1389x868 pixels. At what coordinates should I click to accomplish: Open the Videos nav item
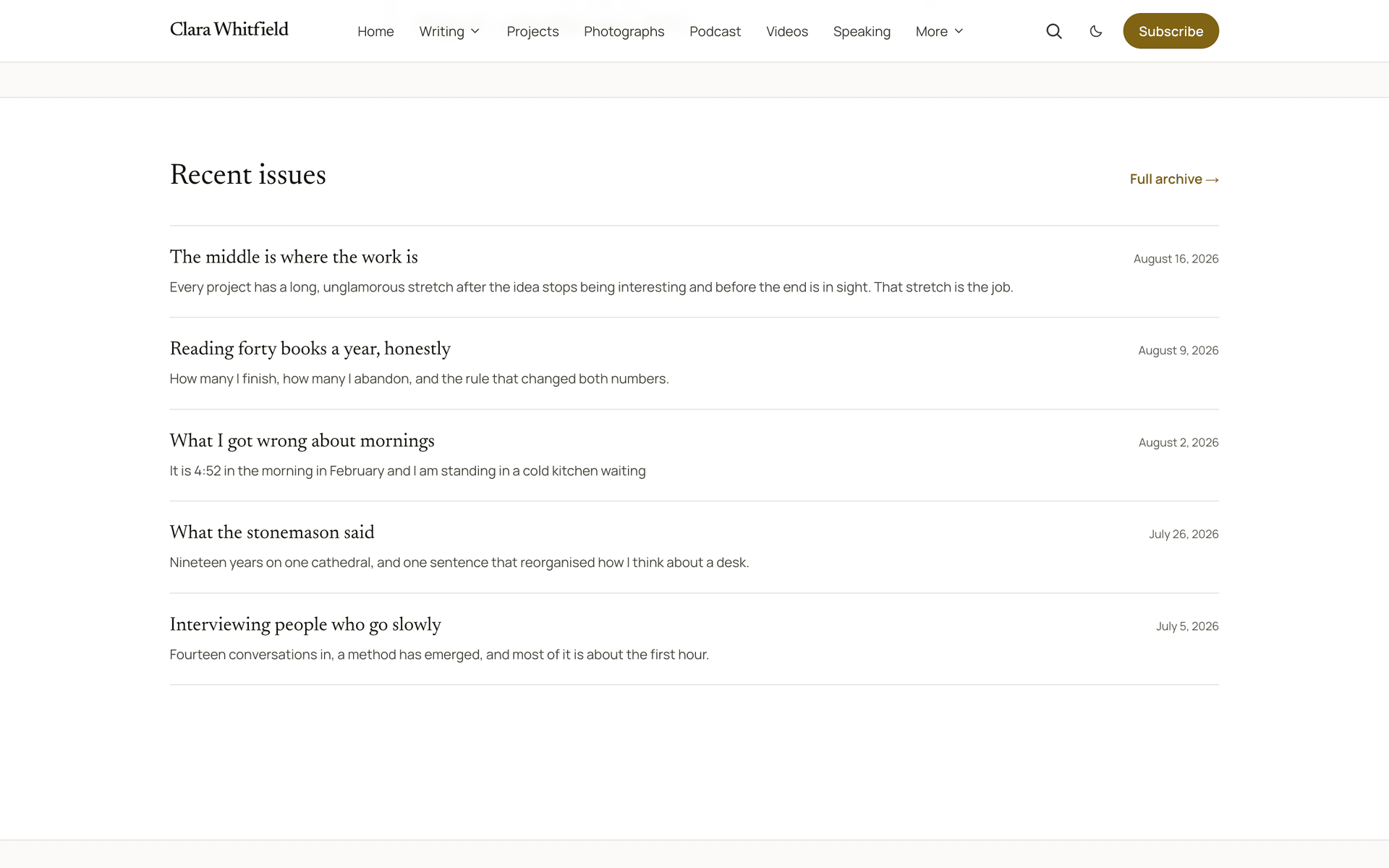coord(786,31)
